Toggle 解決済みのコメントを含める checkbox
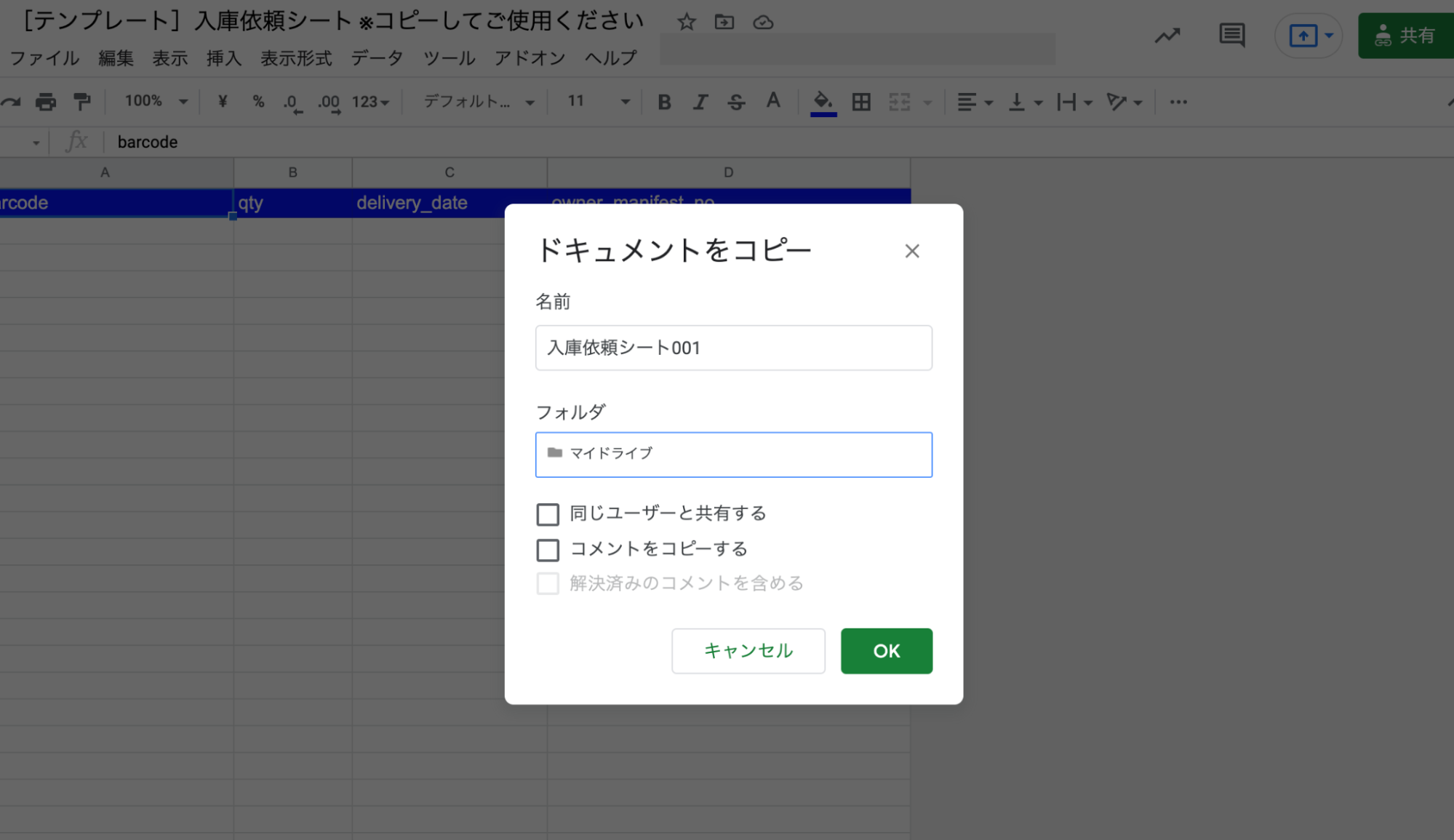The width and height of the screenshot is (1454, 840). point(548,583)
